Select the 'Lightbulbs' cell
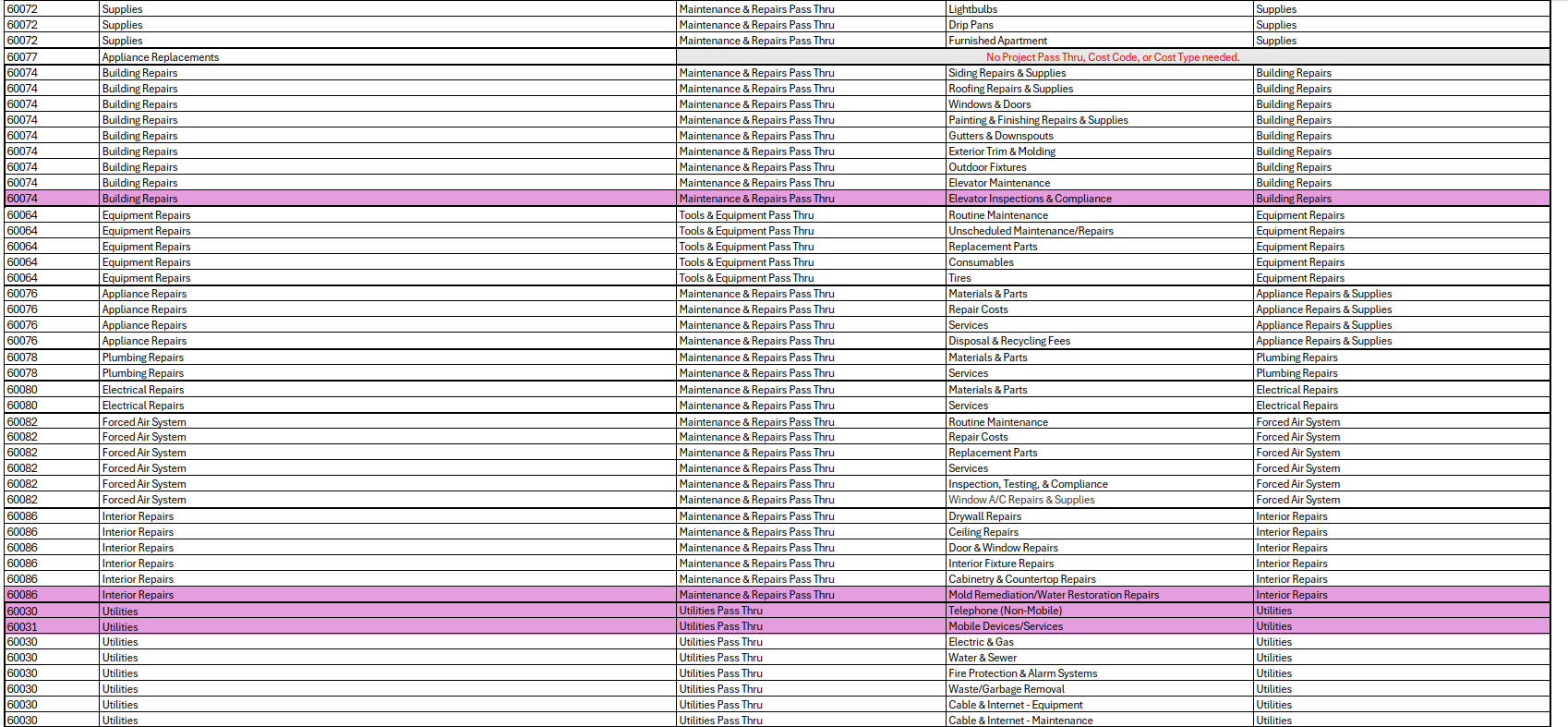 pos(1099,9)
